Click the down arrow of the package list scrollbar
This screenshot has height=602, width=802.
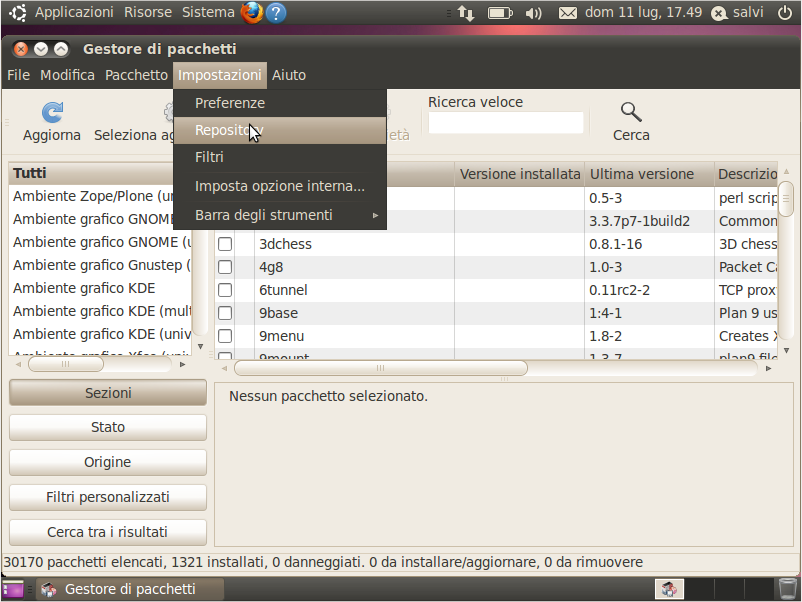pyautogui.click(x=787, y=350)
